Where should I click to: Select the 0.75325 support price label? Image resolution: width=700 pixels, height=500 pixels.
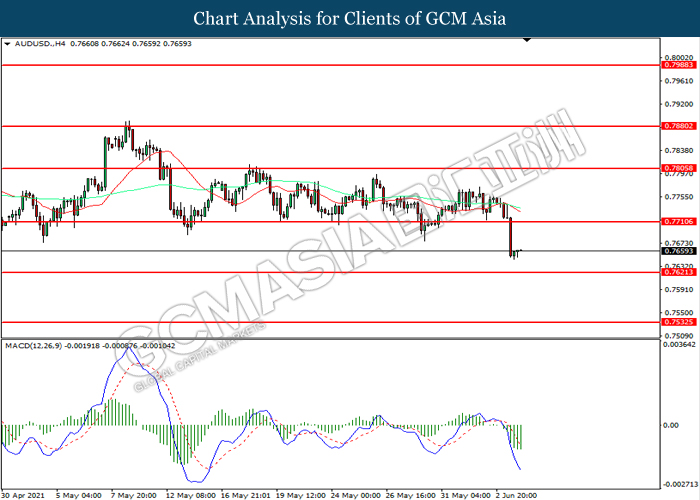tap(679, 322)
